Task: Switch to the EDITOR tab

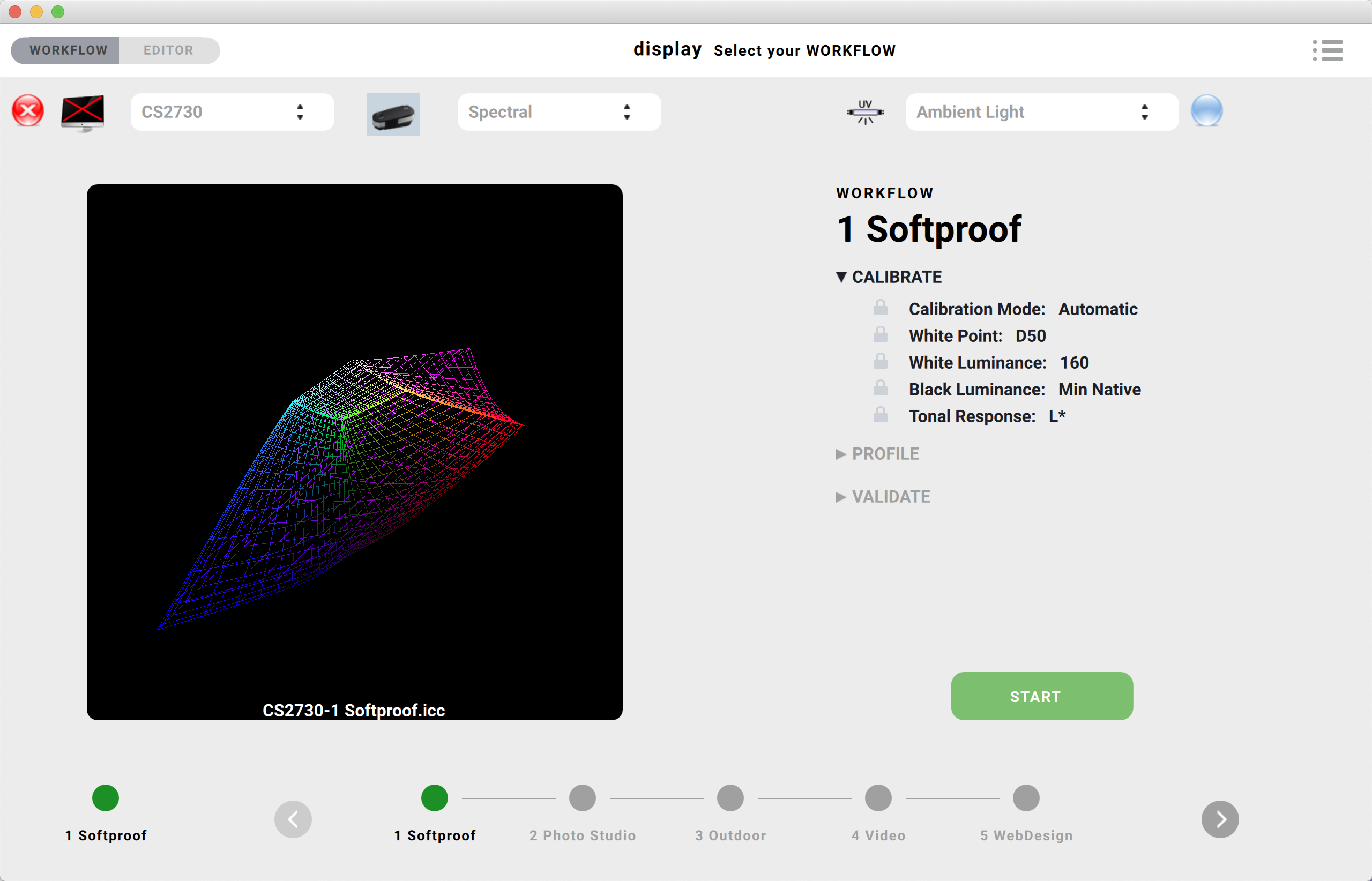Action: [x=168, y=50]
